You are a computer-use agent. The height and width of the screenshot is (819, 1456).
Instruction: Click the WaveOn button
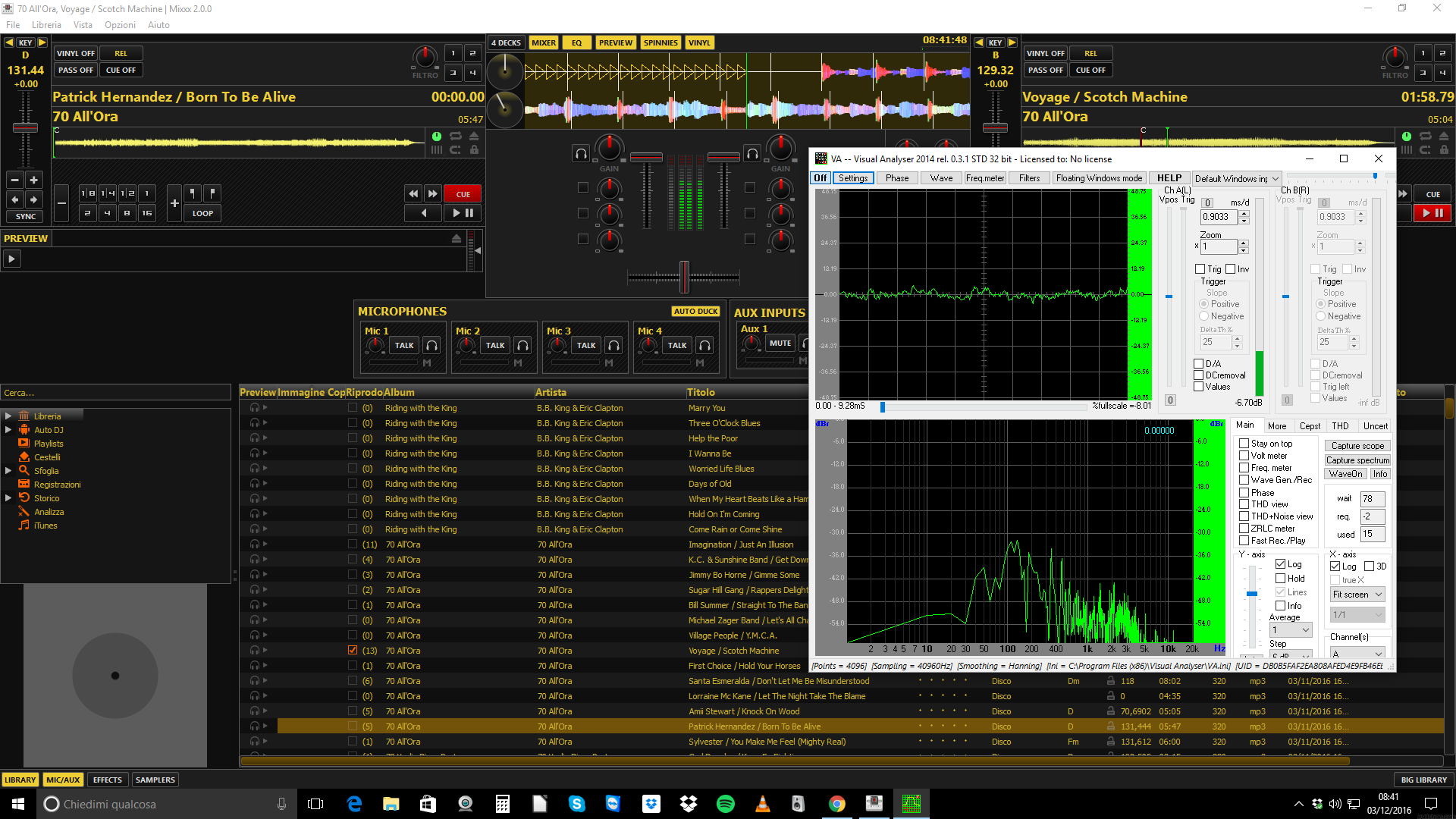[x=1345, y=474]
